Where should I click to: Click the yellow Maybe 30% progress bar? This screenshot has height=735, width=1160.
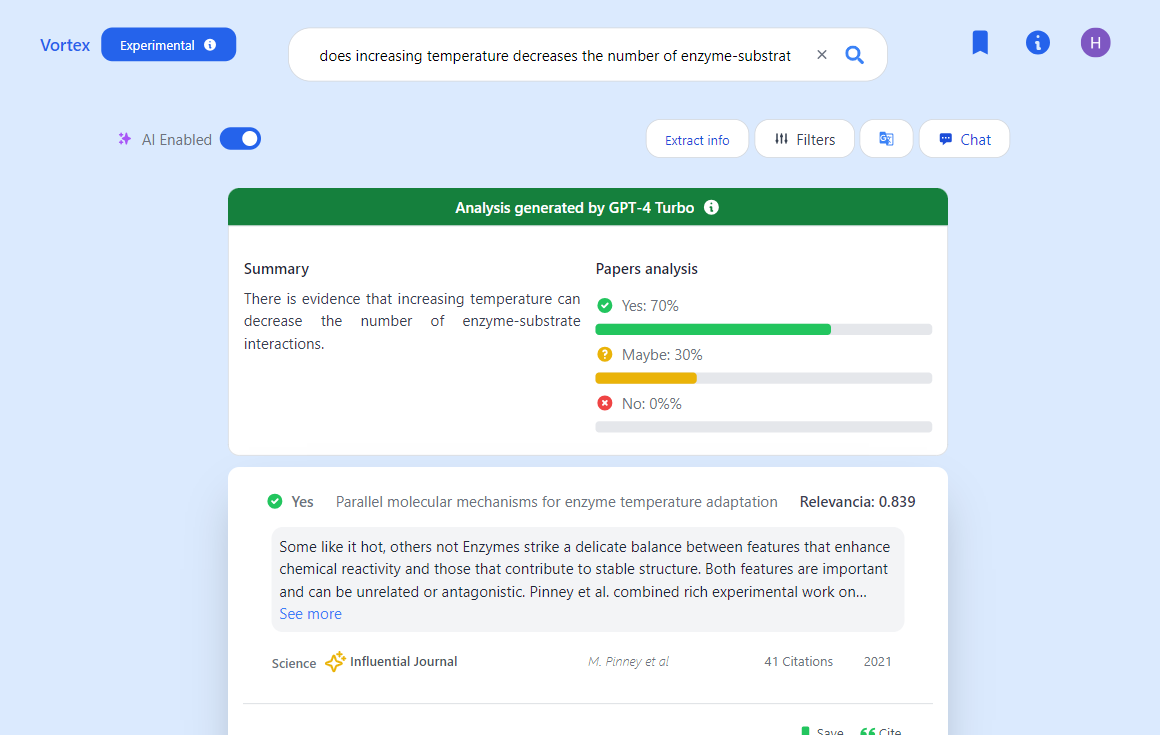click(x=646, y=378)
